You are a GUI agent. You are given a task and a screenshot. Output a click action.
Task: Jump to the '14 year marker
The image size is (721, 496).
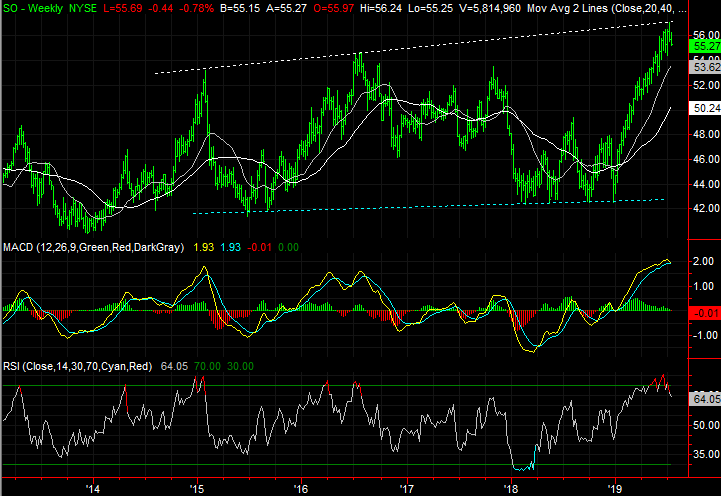[x=93, y=487]
